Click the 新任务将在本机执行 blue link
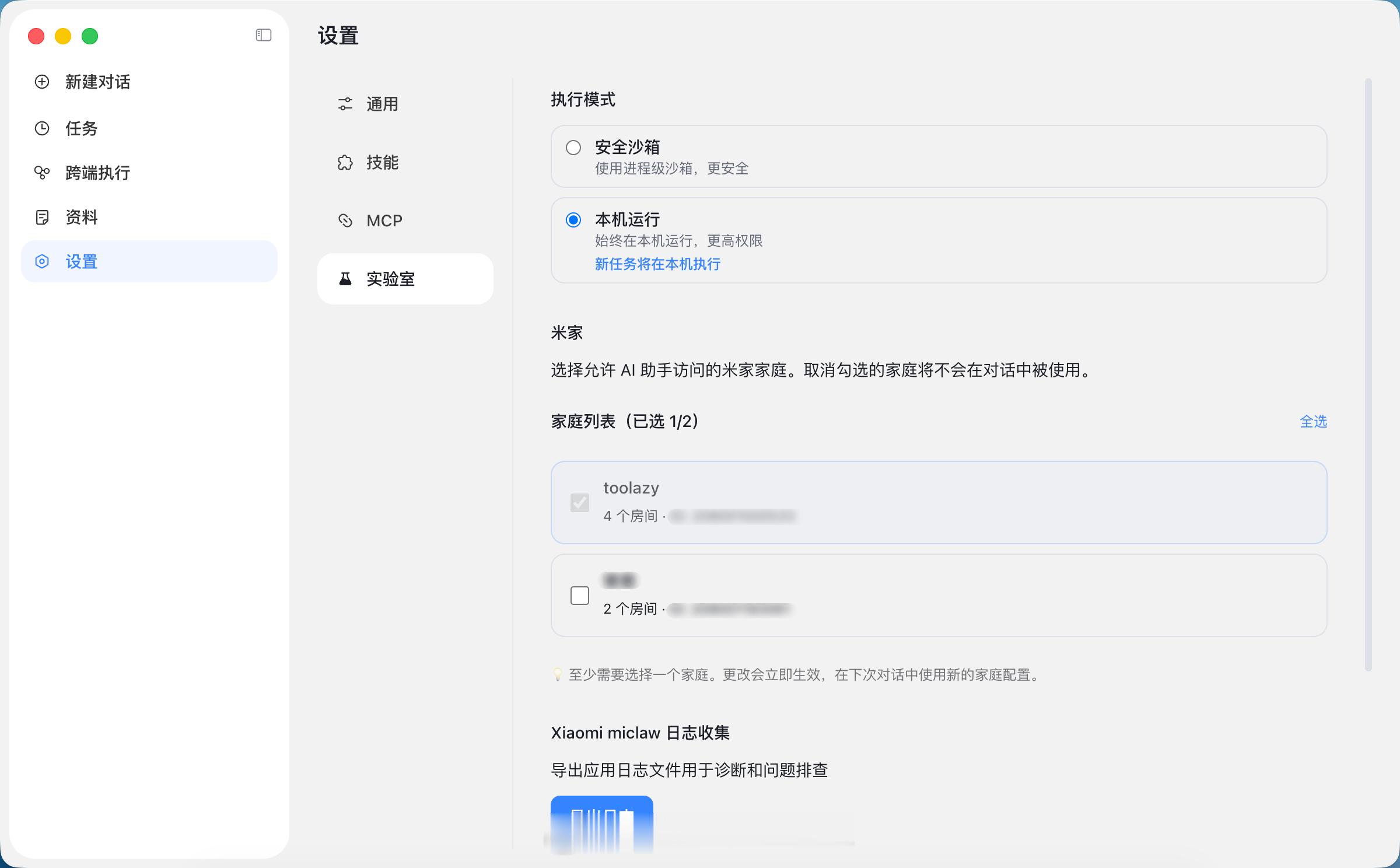This screenshot has width=1400, height=868. [x=657, y=264]
